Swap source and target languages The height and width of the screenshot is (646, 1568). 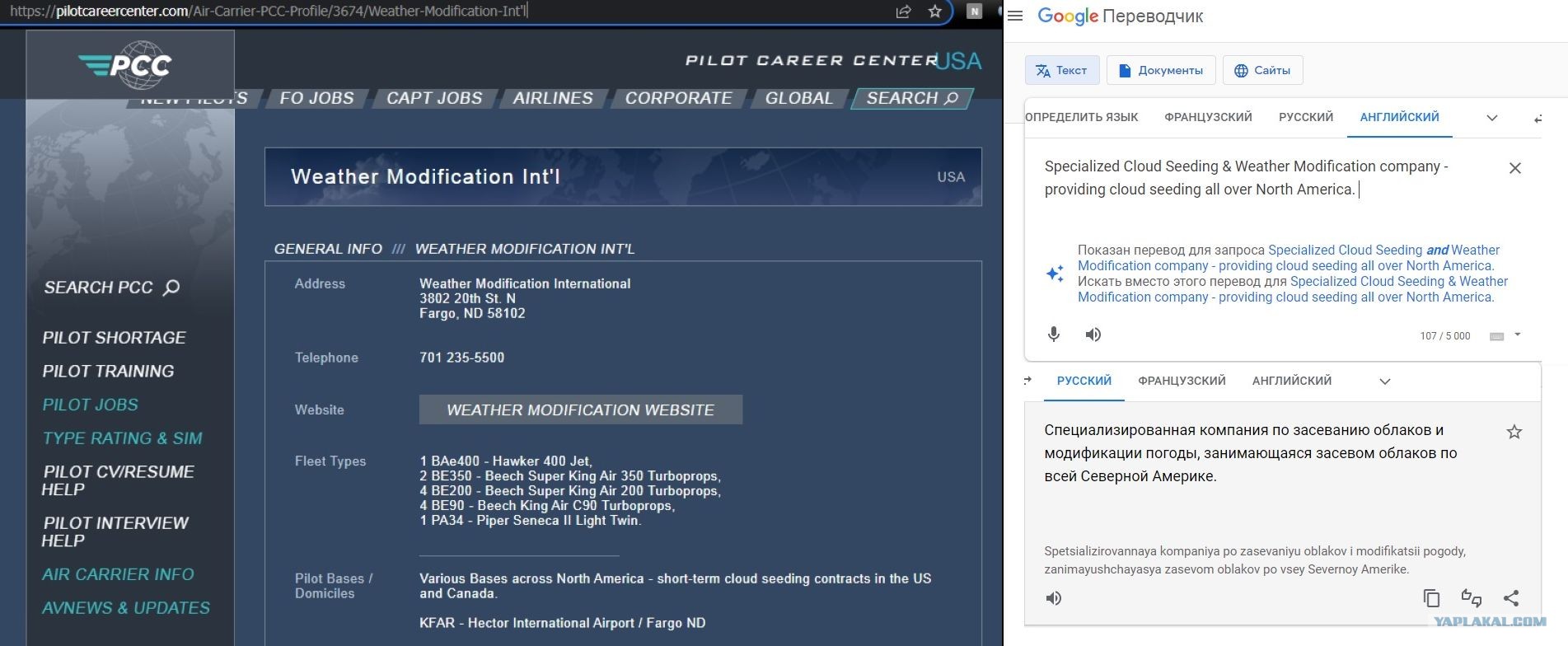[x=1538, y=119]
